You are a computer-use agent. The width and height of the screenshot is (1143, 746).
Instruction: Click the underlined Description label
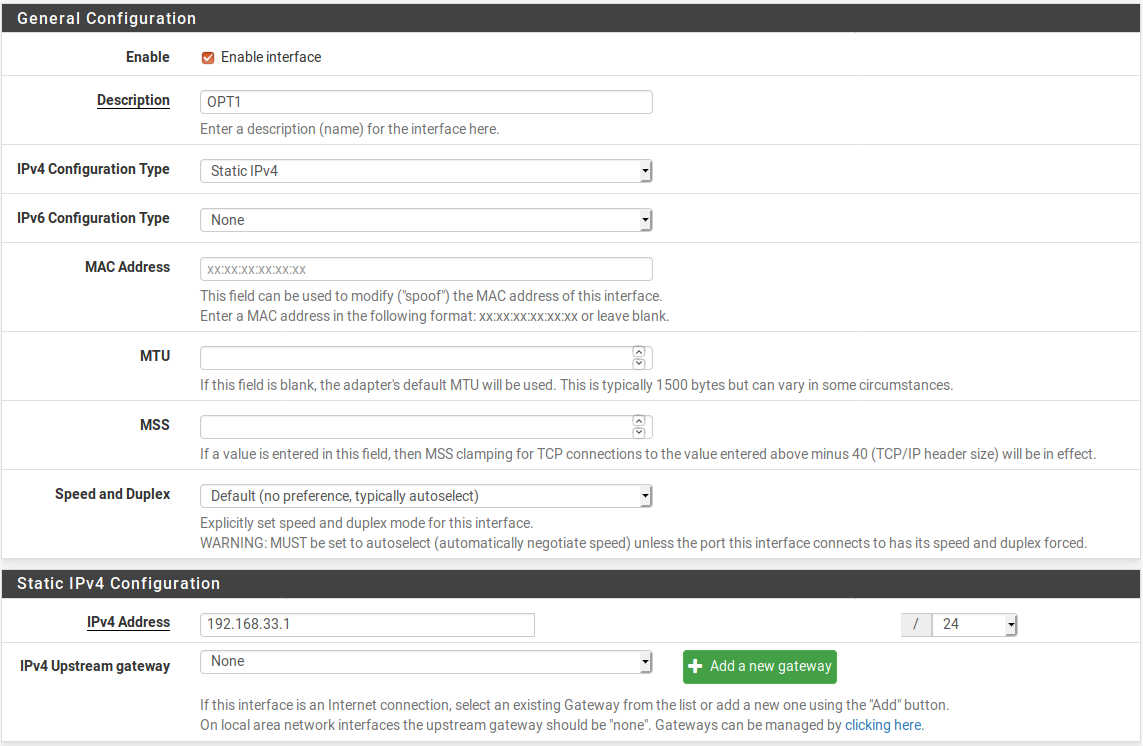tap(133, 100)
